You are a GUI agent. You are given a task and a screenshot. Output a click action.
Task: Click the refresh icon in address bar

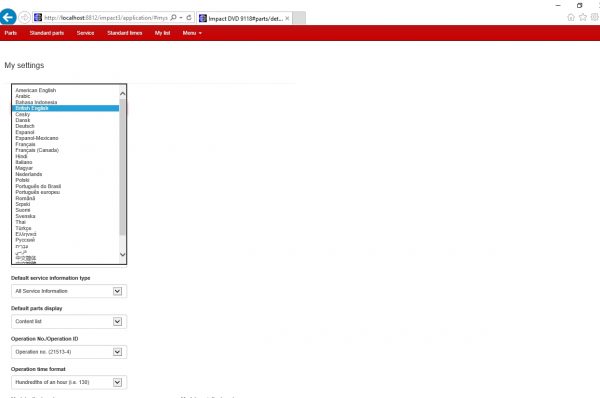pyautogui.click(x=189, y=18)
